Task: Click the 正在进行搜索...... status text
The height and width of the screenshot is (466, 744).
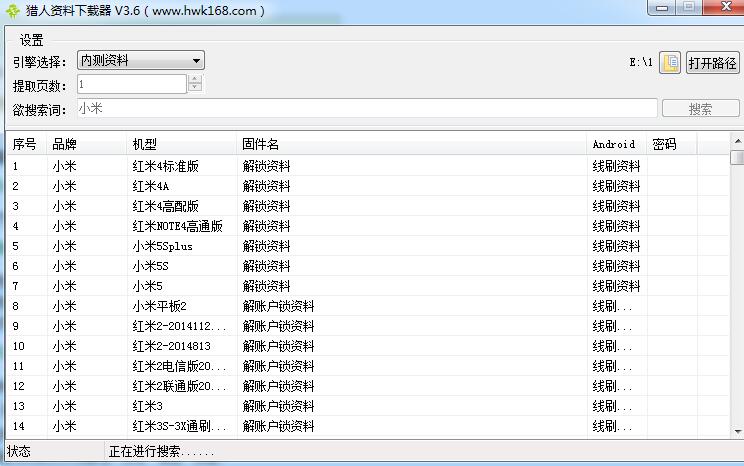Action: [x=161, y=451]
